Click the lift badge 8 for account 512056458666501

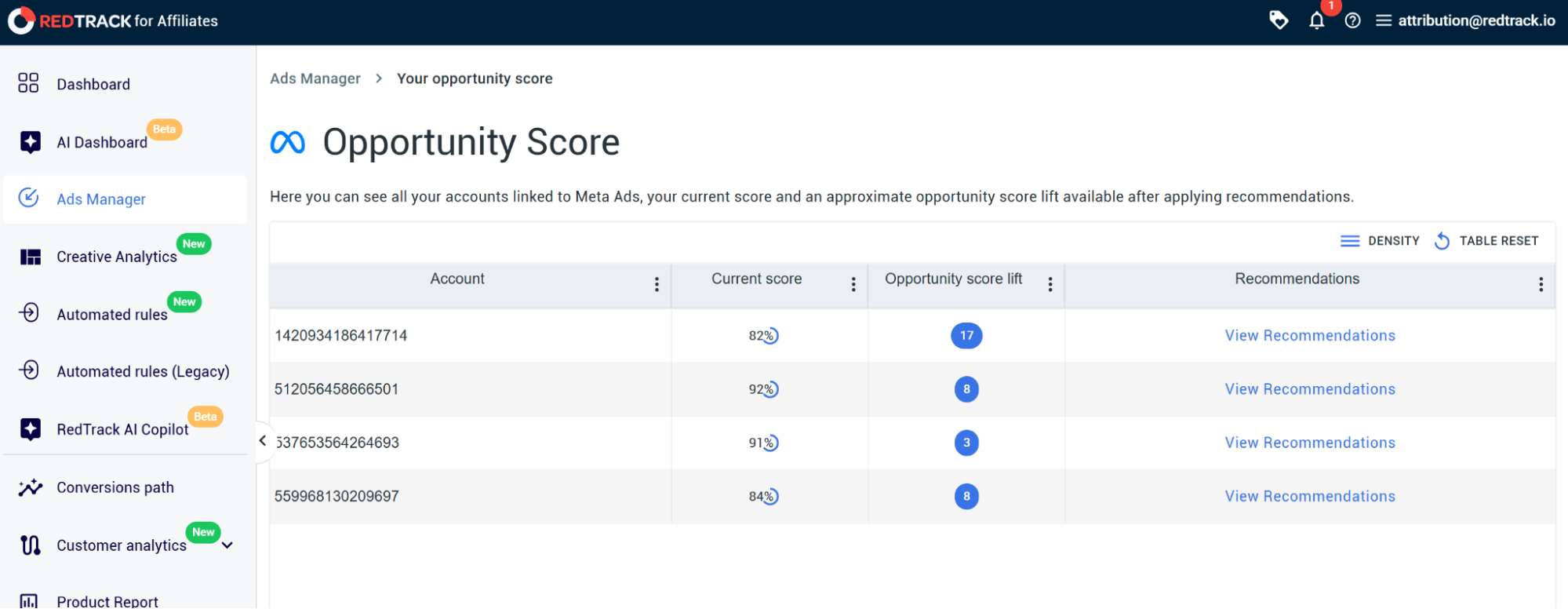point(966,389)
